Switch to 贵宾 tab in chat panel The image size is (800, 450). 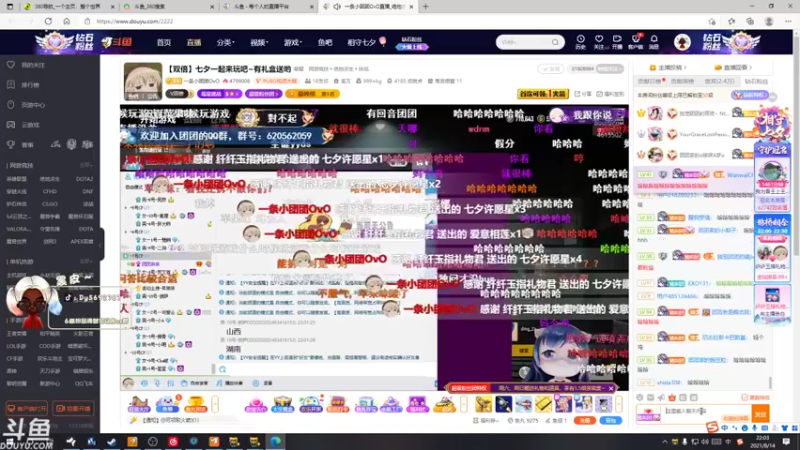[719, 81]
